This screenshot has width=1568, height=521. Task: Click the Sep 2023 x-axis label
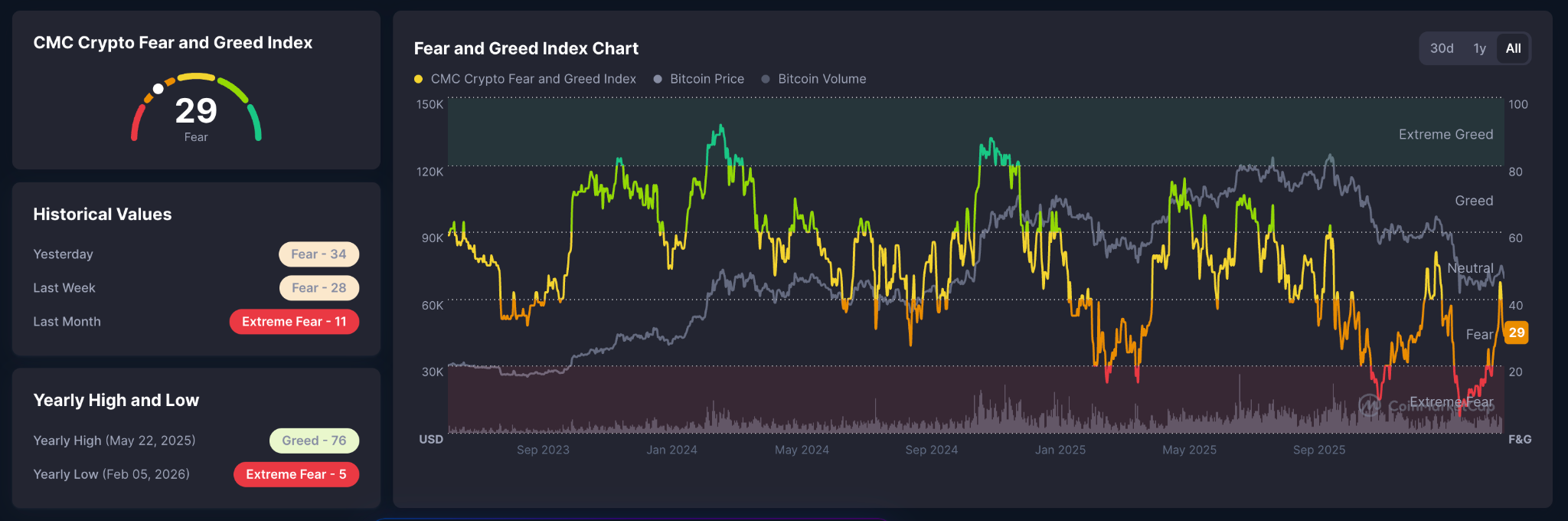(543, 450)
